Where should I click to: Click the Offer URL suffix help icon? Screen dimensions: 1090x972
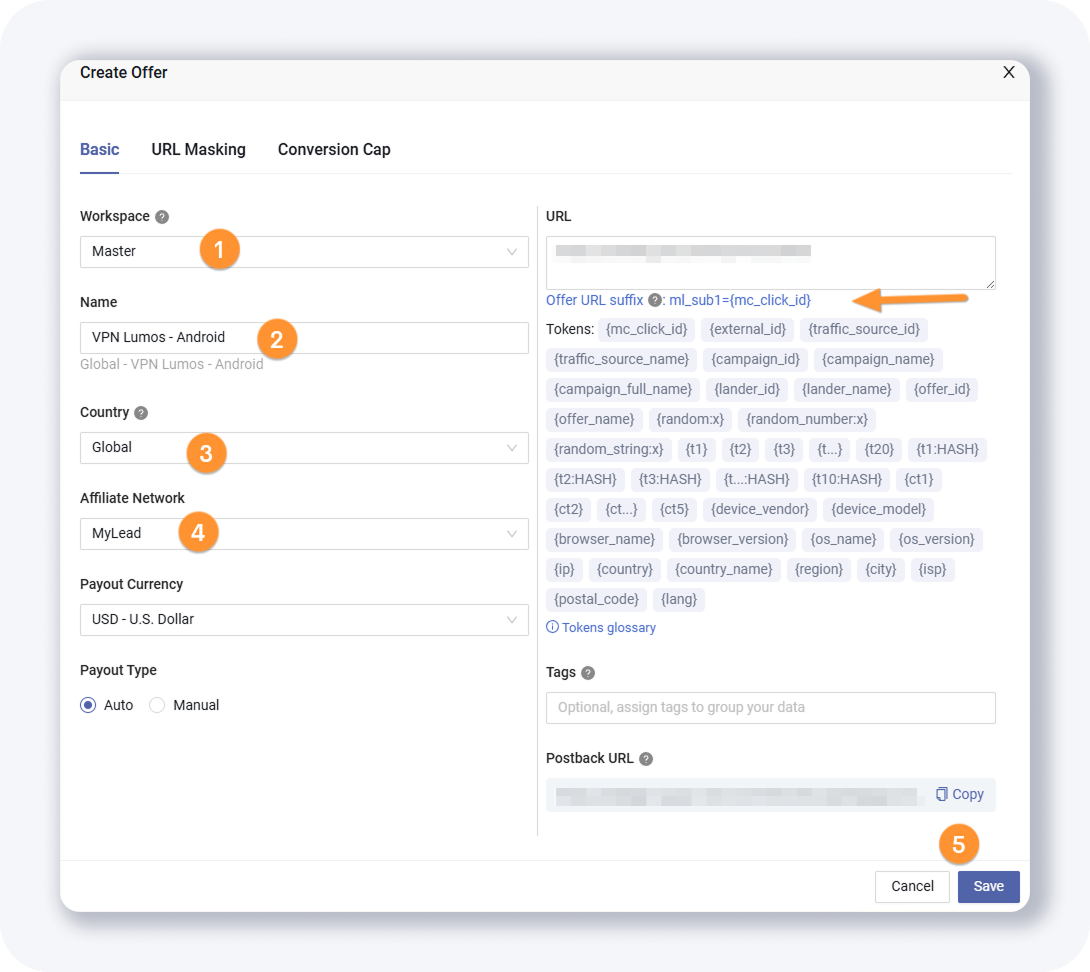tap(655, 300)
